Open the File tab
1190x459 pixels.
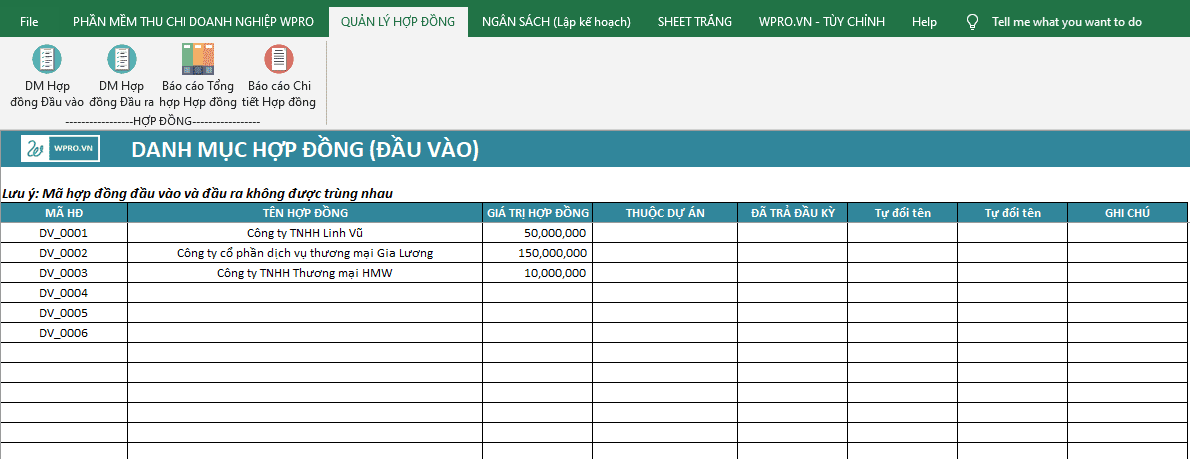(x=30, y=21)
